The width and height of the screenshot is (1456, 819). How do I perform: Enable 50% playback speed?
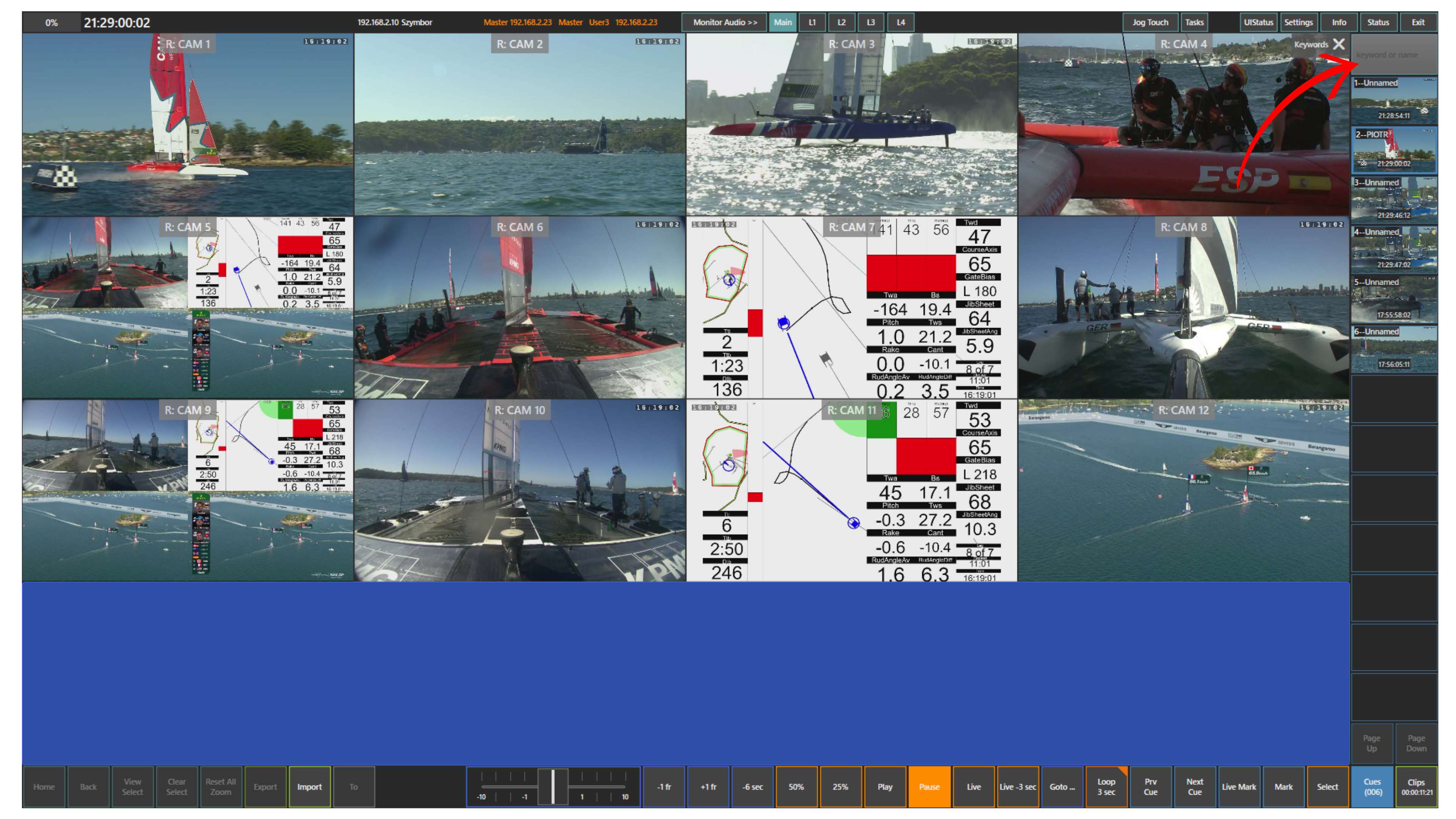tap(796, 786)
